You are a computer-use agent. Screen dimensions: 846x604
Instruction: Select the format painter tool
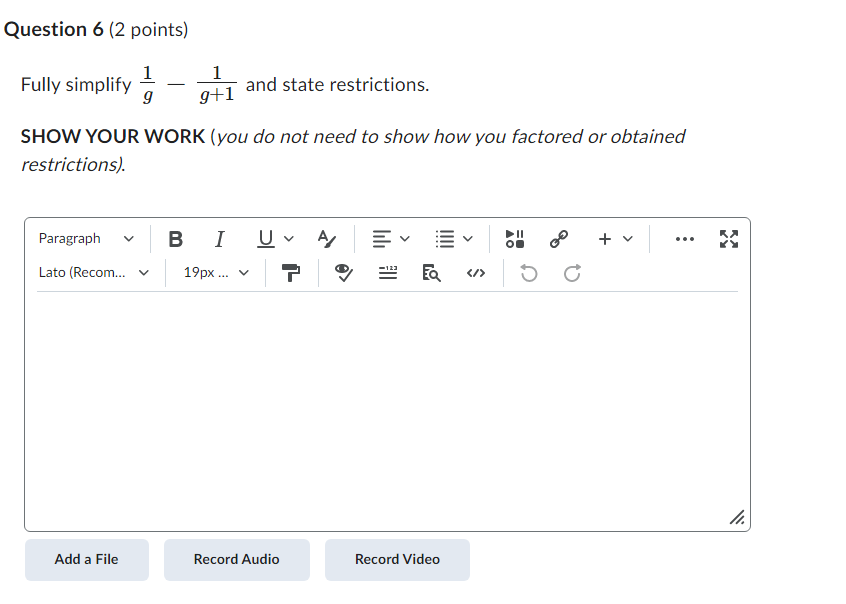(x=291, y=273)
